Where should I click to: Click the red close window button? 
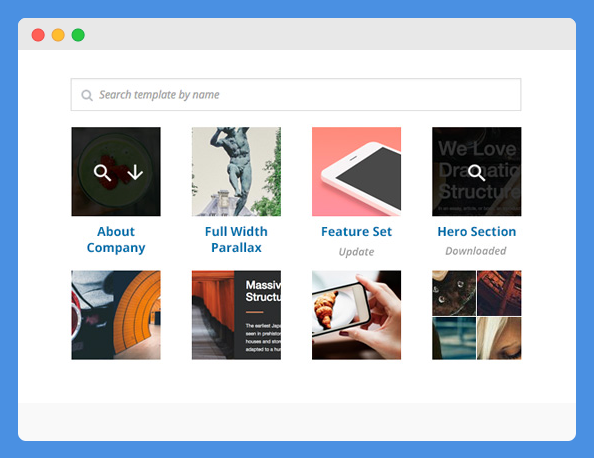(x=38, y=35)
